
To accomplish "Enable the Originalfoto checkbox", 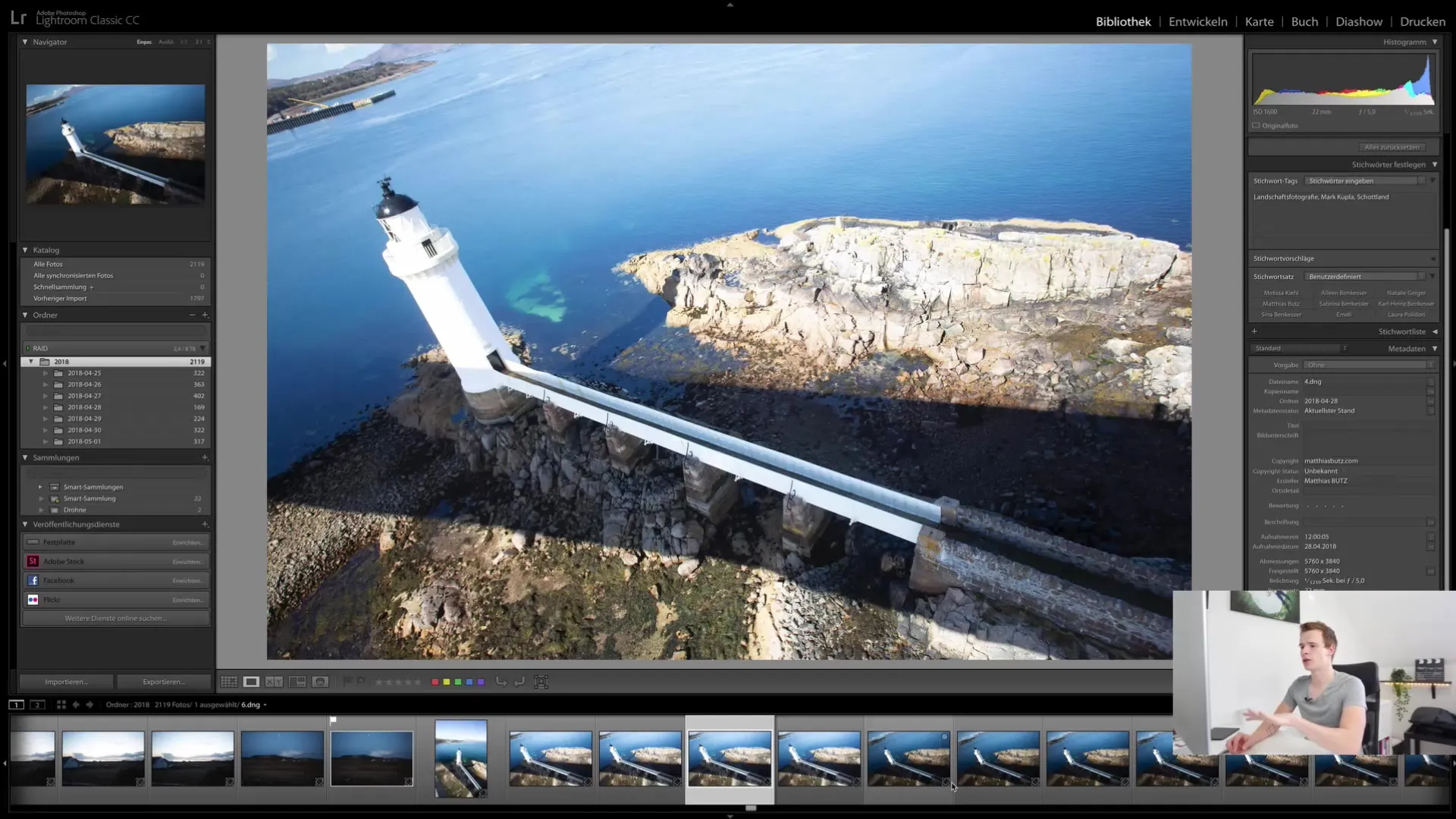I will (x=1256, y=125).
